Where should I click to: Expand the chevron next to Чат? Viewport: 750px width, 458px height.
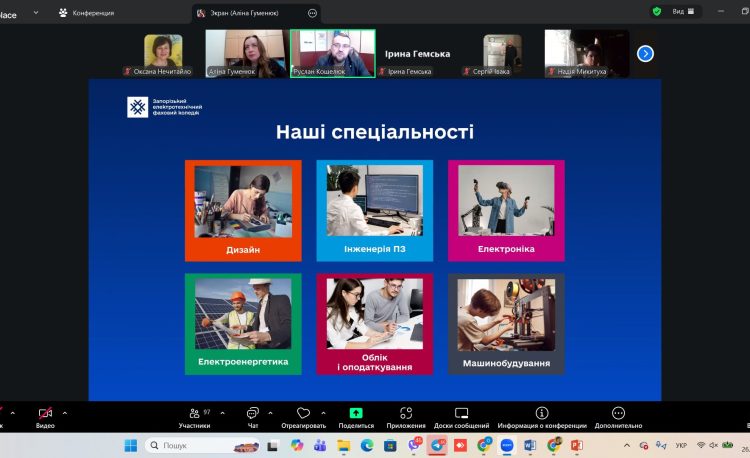pyautogui.click(x=272, y=412)
